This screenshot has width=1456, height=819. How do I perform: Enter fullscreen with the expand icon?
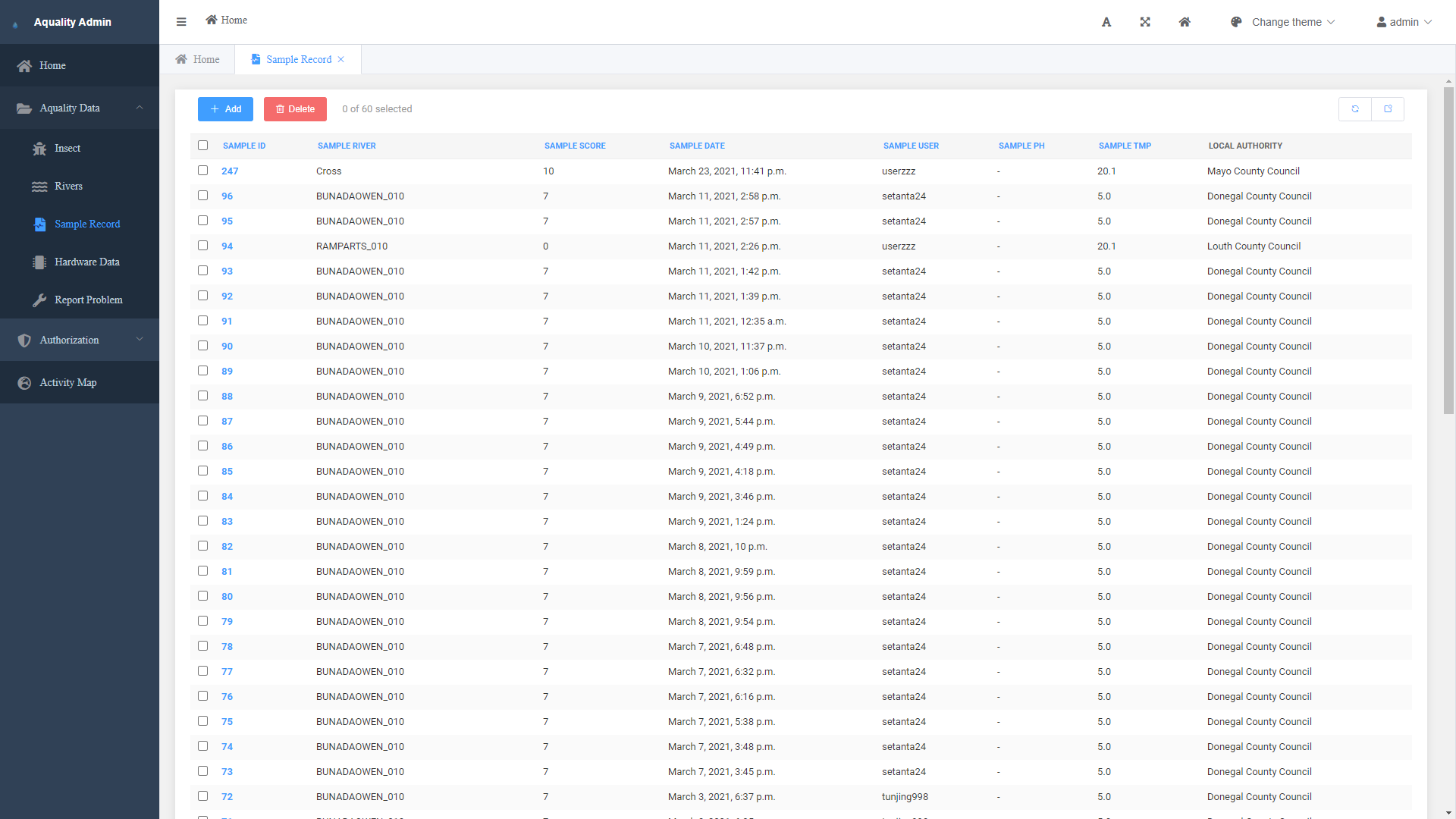1145,22
